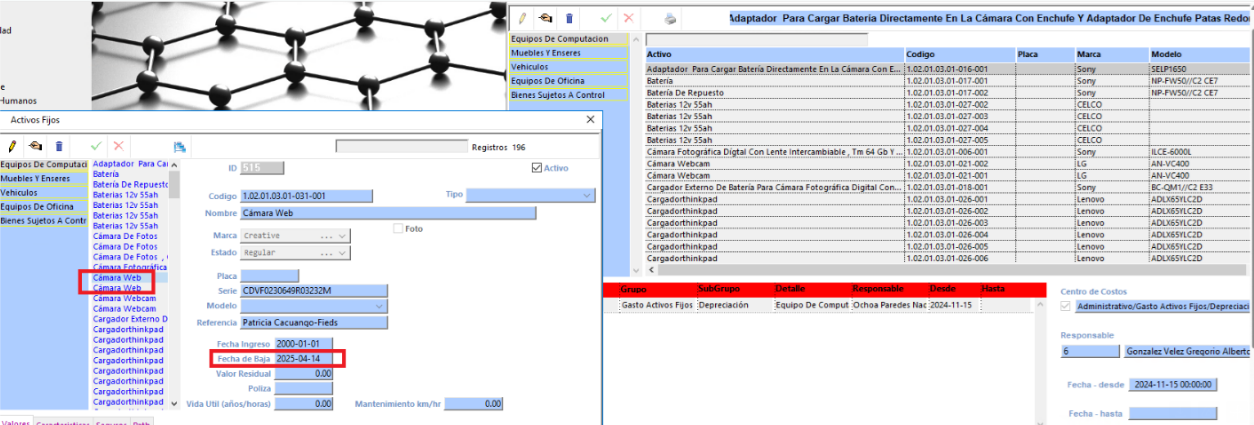Enable the Foto checkbox
This screenshot has width=1254, height=425.
click(399, 228)
